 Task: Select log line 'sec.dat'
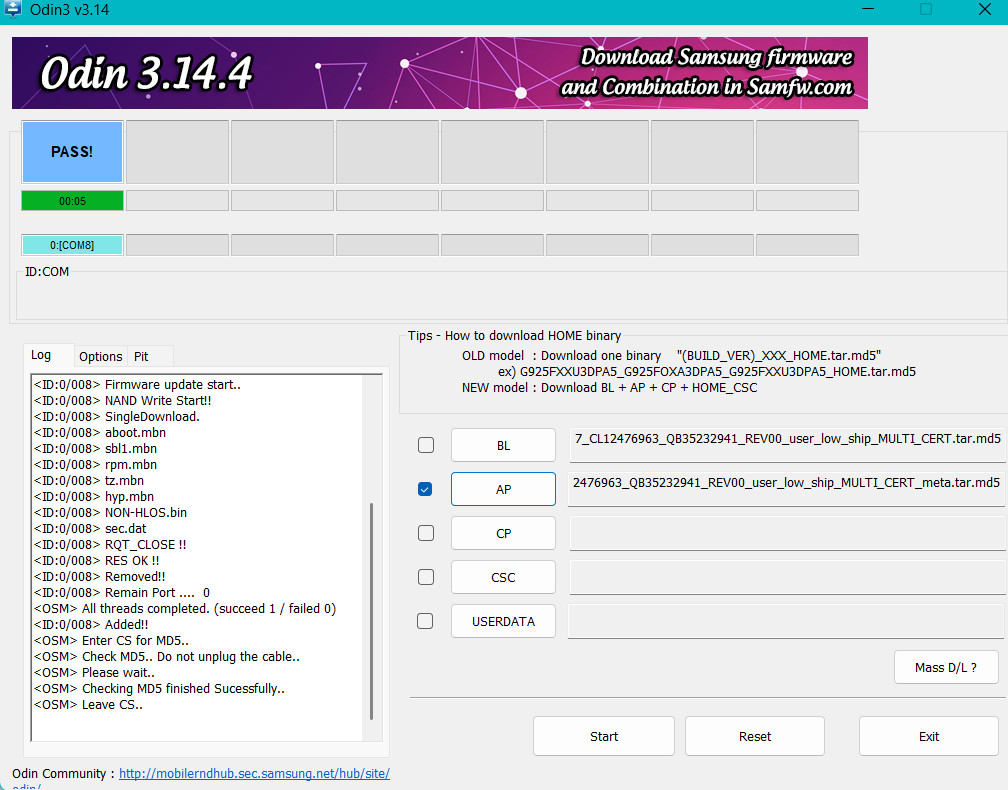[x=90, y=528]
